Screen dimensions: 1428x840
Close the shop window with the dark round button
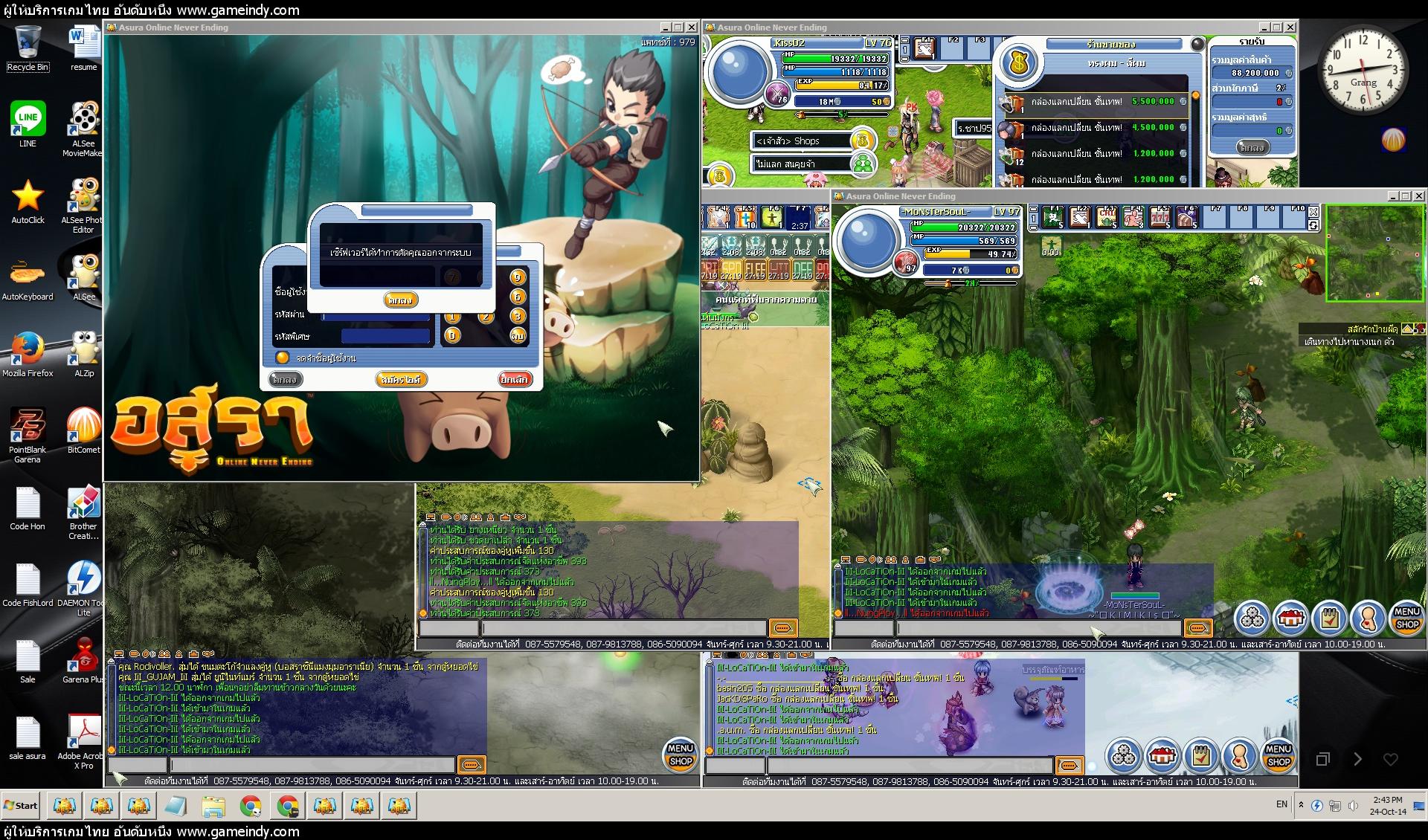point(1197,45)
